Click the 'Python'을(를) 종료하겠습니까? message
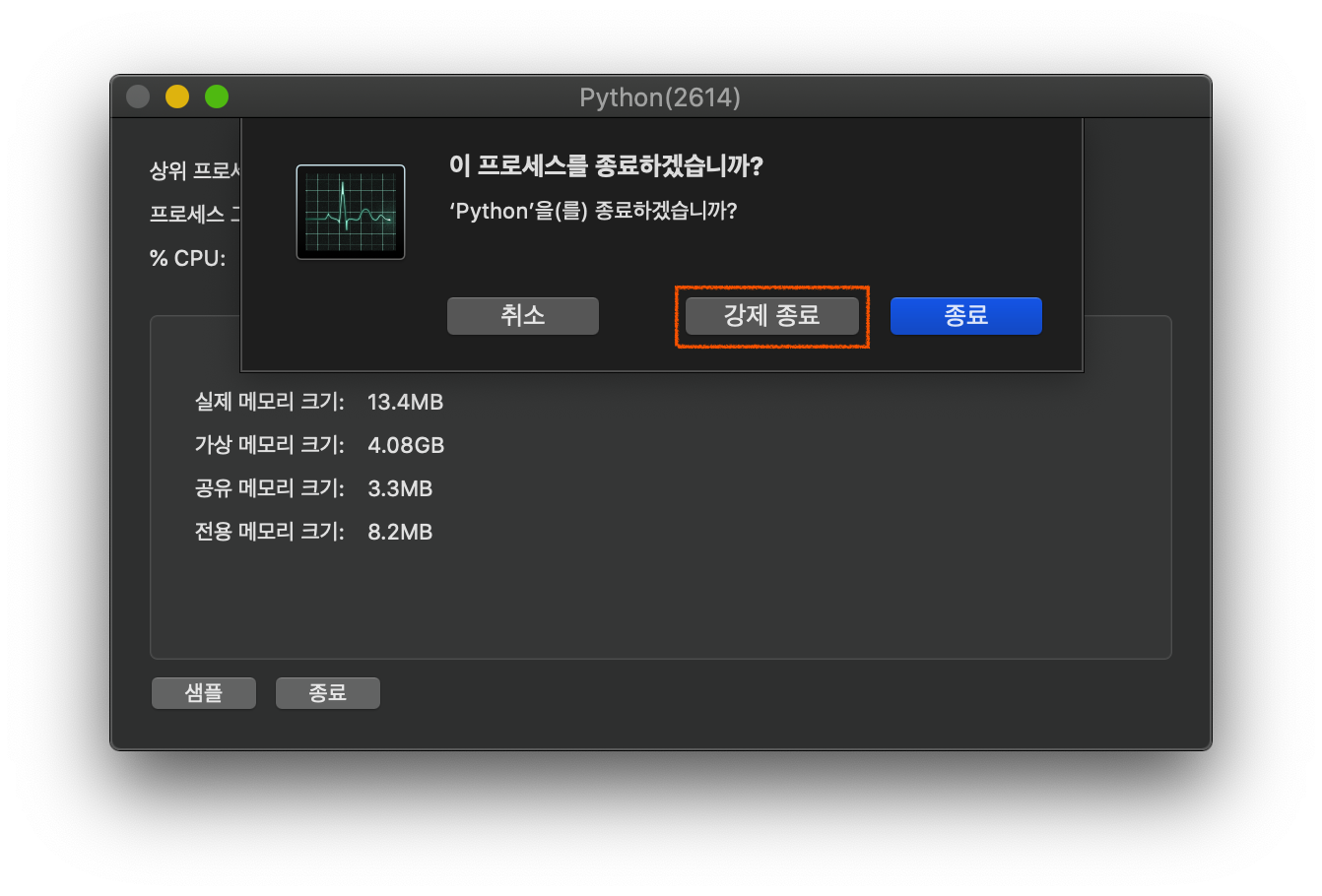The width and height of the screenshot is (1322, 896). (593, 211)
